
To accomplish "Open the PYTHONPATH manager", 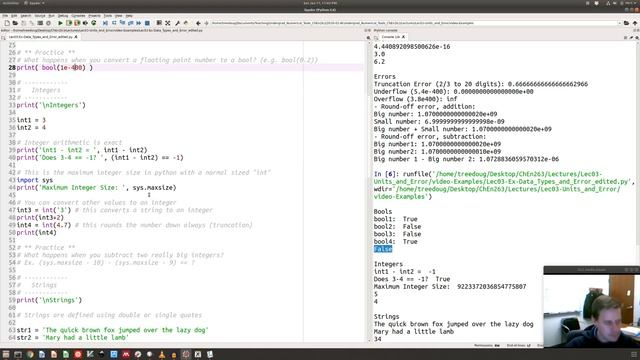I will tap(186, 23).
